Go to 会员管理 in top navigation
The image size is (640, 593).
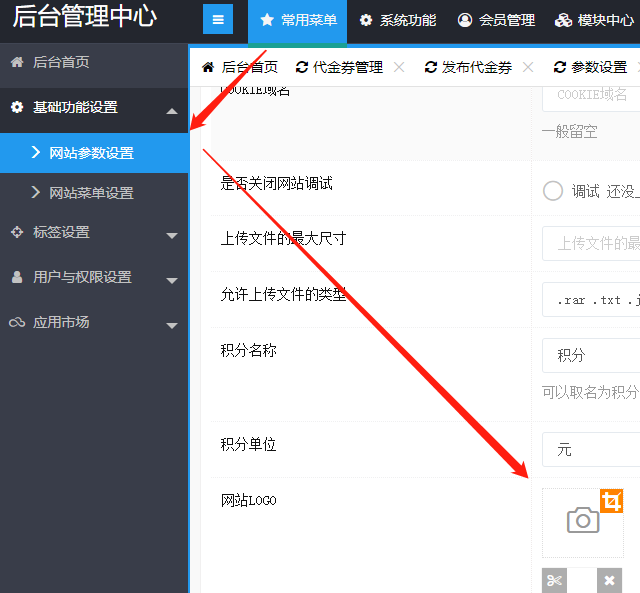(496, 20)
